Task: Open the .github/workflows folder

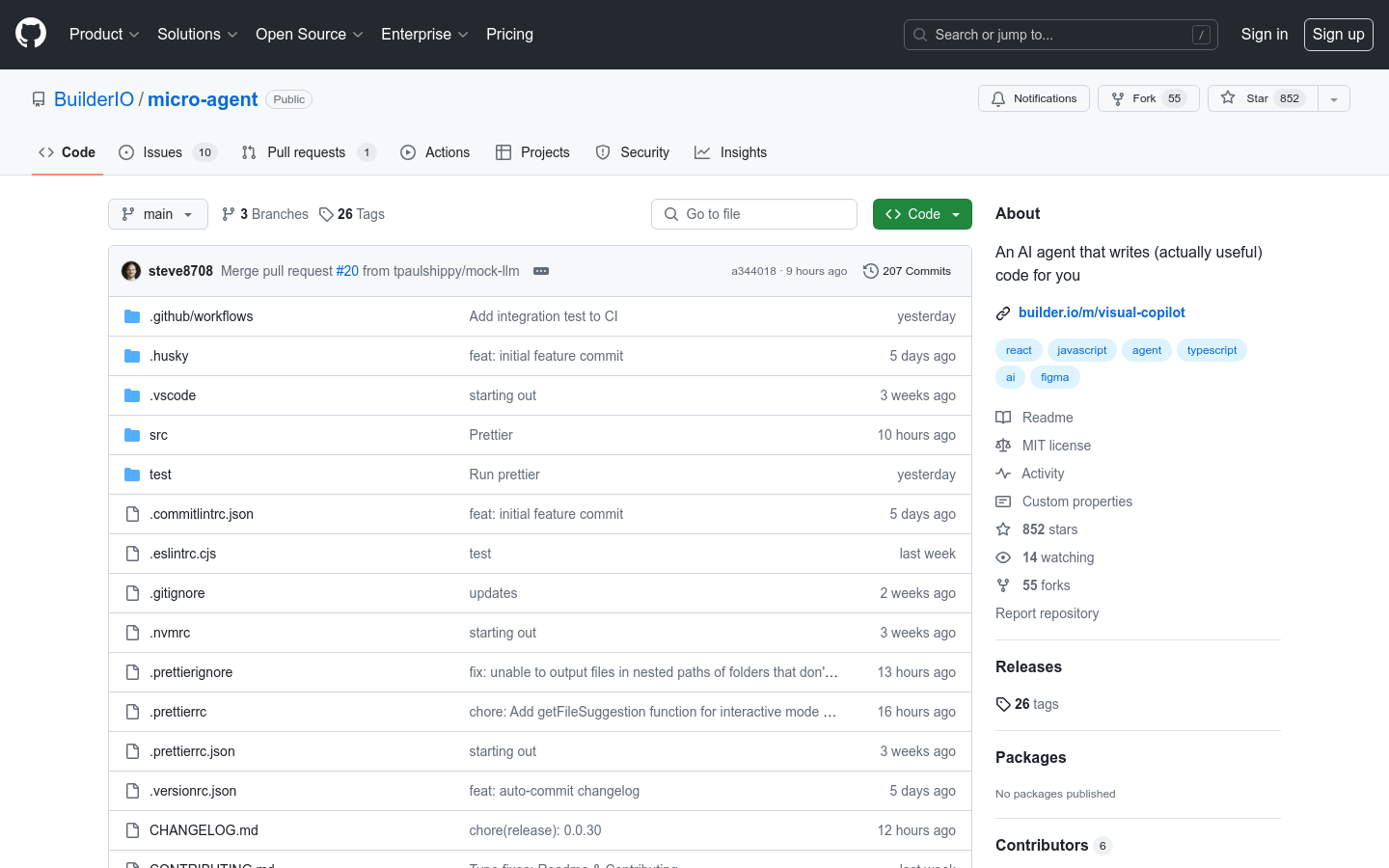Action: click(201, 316)
